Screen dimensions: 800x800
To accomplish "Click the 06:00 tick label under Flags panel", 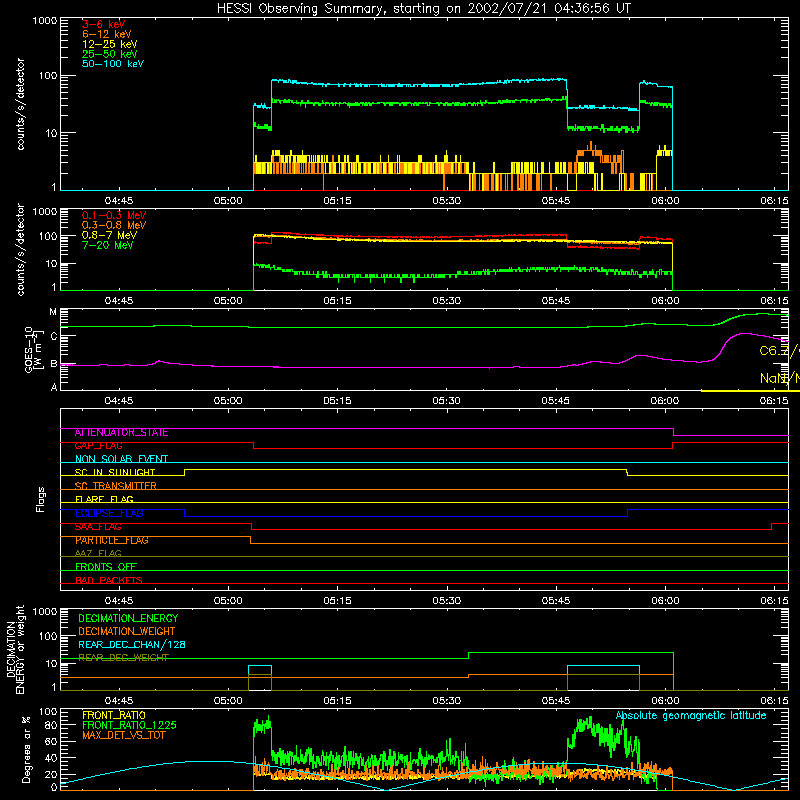I will (665, 601).
